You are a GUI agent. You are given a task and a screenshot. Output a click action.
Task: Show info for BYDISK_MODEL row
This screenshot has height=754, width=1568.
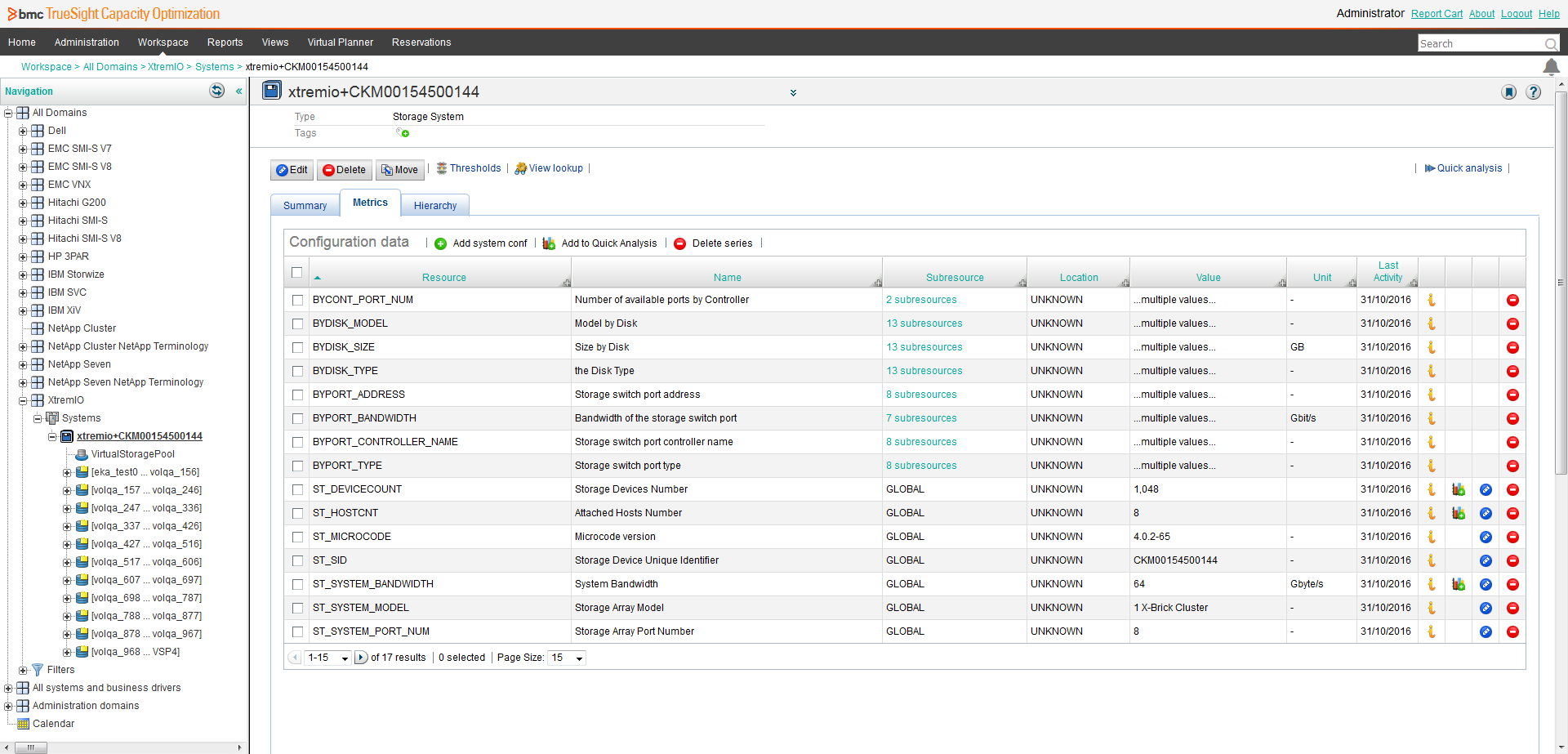(x=1432, y=324)
